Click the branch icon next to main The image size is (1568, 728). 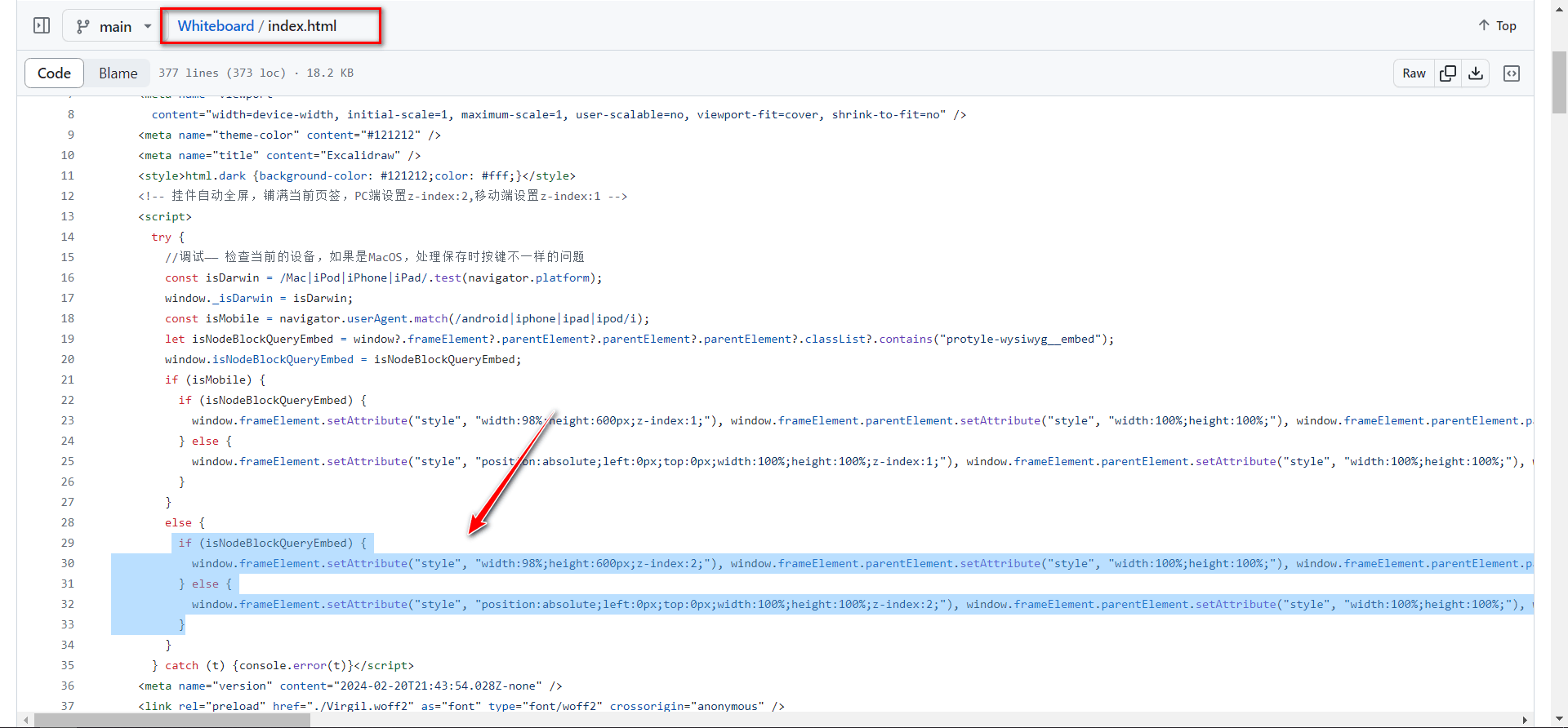[x=83, y=26]
